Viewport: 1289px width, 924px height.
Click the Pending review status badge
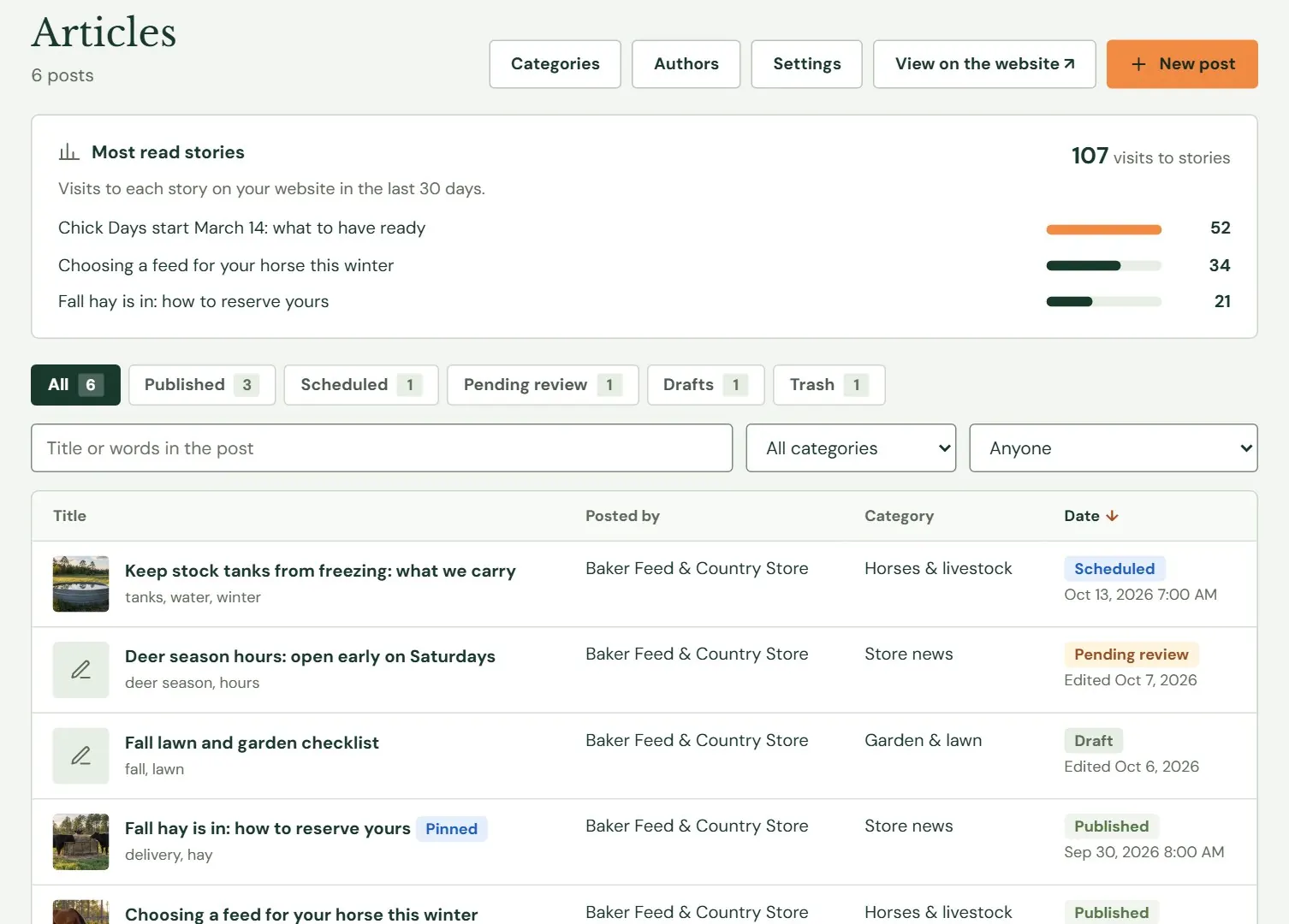pyautogui.click(x=1131, y=654)
